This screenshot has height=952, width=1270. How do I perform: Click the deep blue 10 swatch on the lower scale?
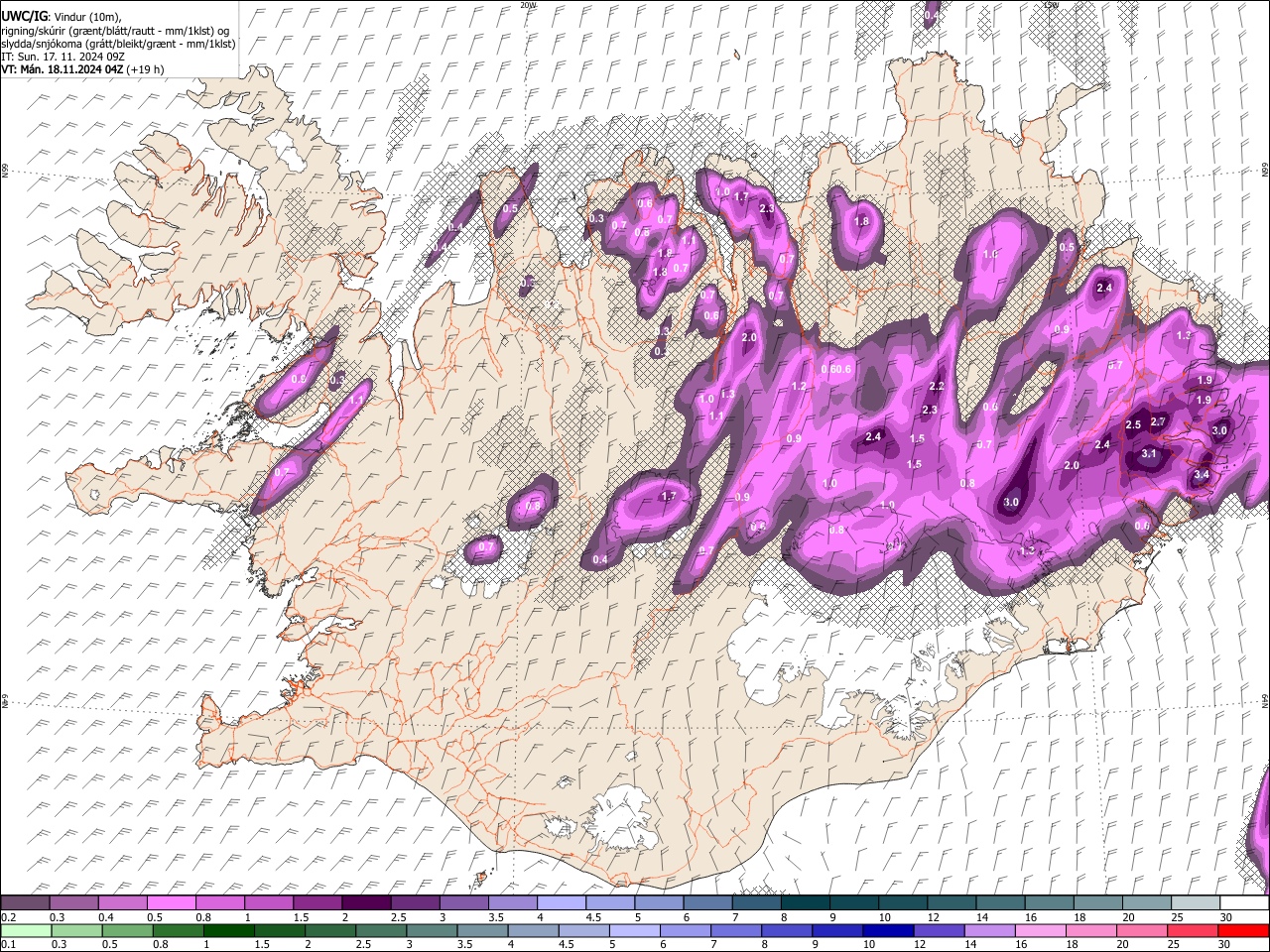tap(888, 930)
